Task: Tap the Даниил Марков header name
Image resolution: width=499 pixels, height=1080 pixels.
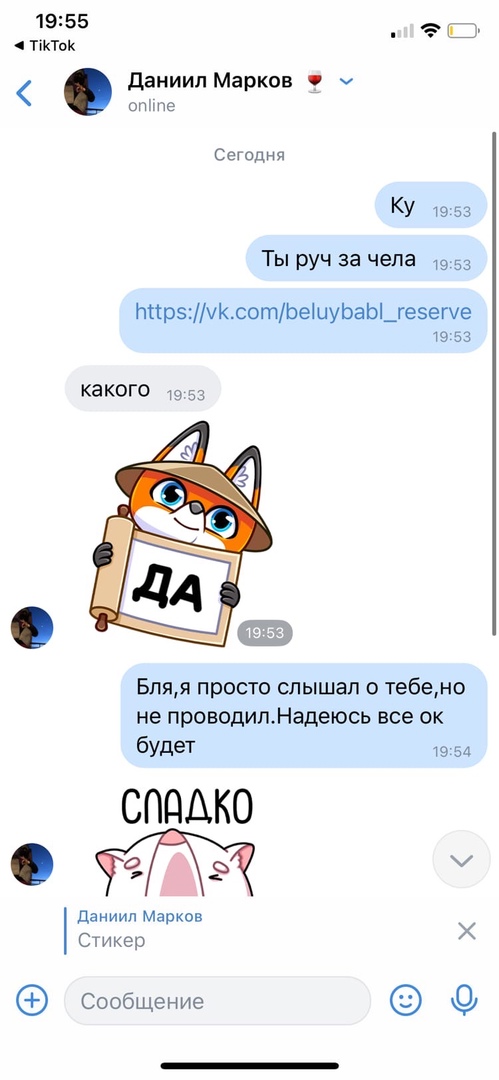Action: click(x=210, y=81)
